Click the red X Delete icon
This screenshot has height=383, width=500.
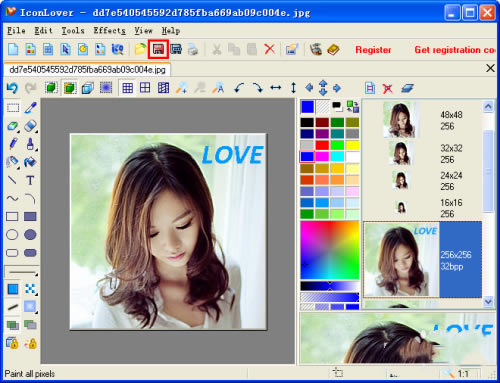[x=269, y=49]
